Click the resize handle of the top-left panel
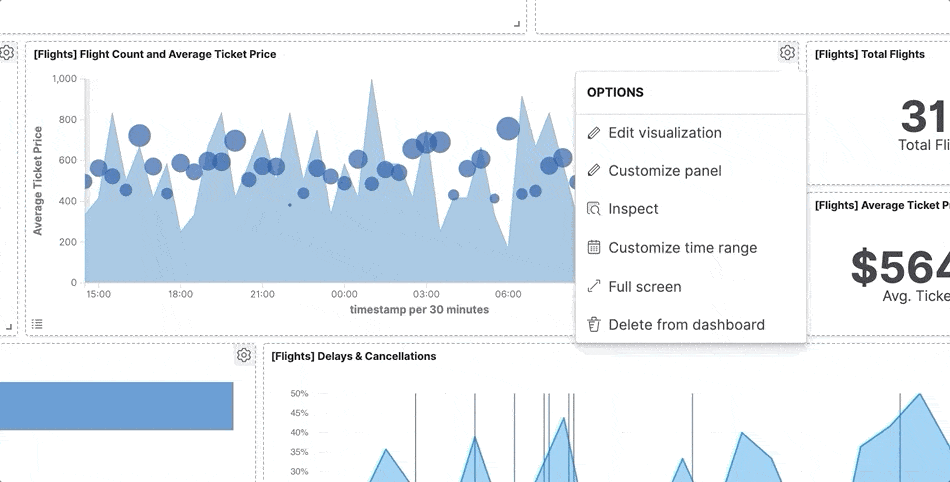The image size is (950, 482). (x=517, y=23)
